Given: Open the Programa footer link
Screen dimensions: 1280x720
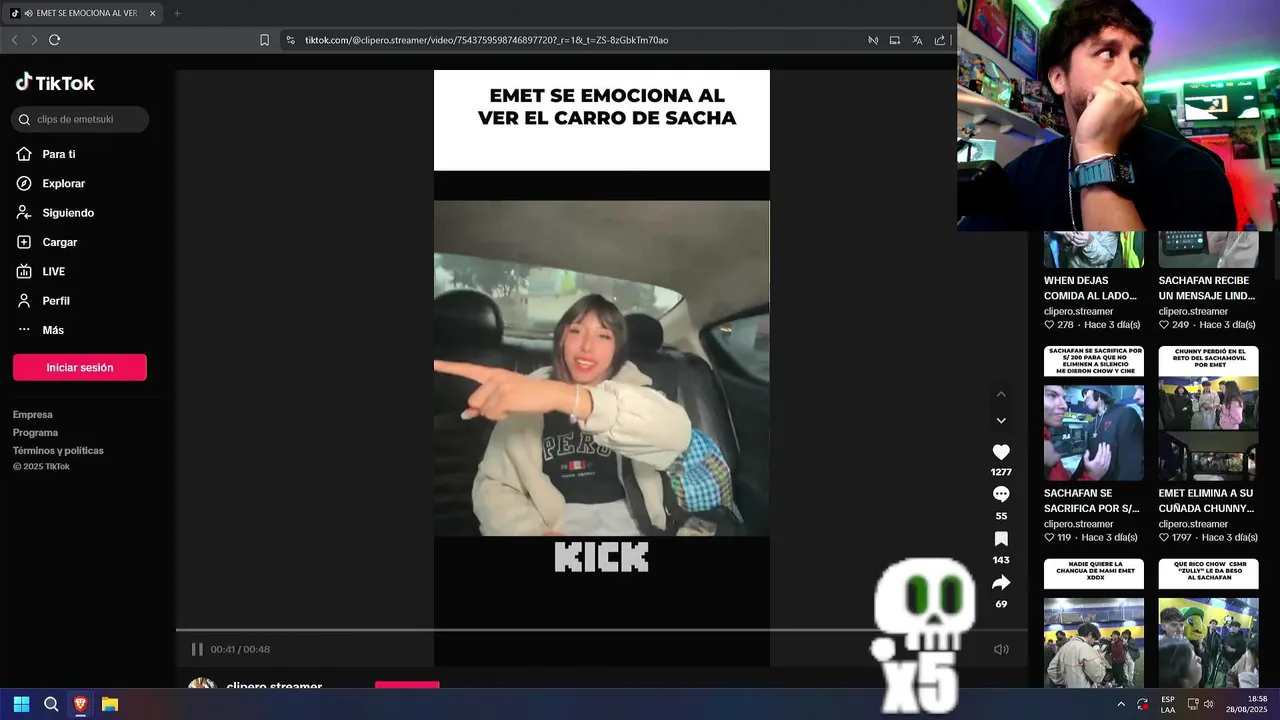Looking at the screenshot, I should point(35,433).
